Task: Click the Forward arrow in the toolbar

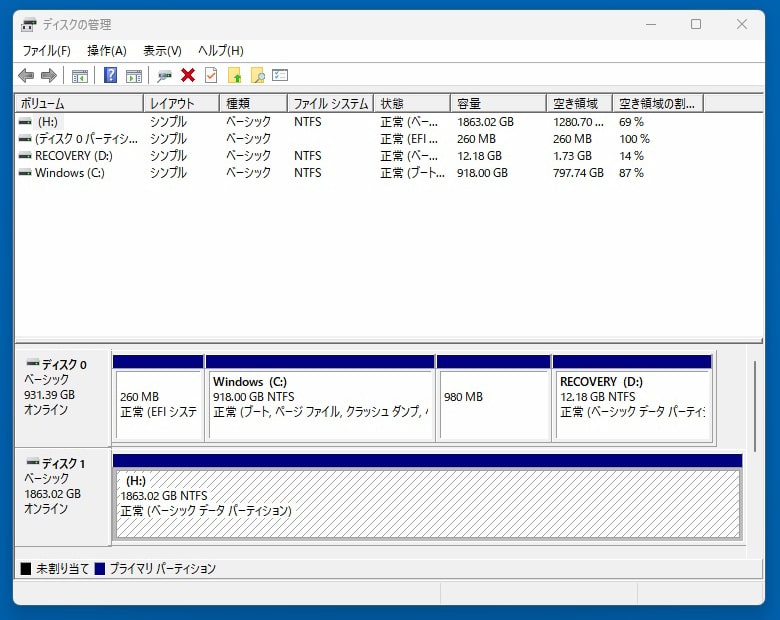Action: pos(48,76)
